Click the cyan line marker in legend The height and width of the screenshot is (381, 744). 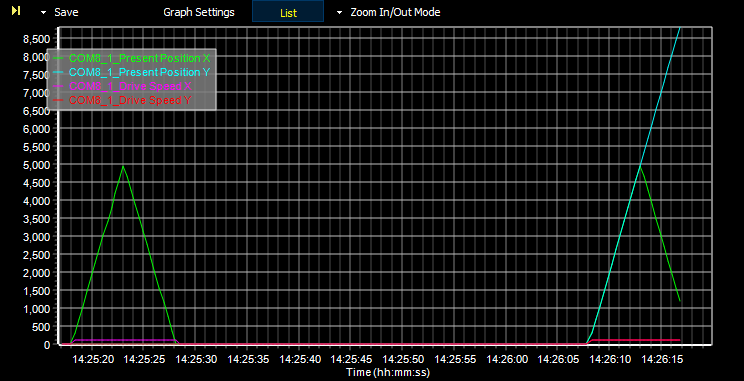59,72
